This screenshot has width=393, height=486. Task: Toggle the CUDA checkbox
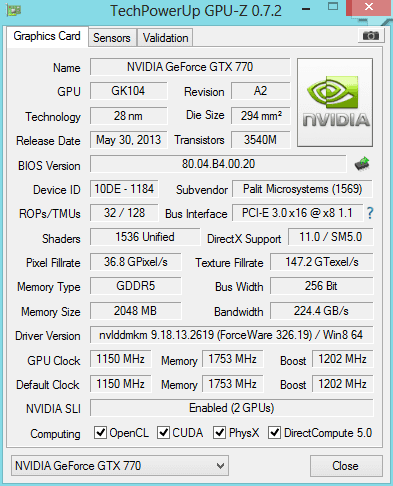163,433
